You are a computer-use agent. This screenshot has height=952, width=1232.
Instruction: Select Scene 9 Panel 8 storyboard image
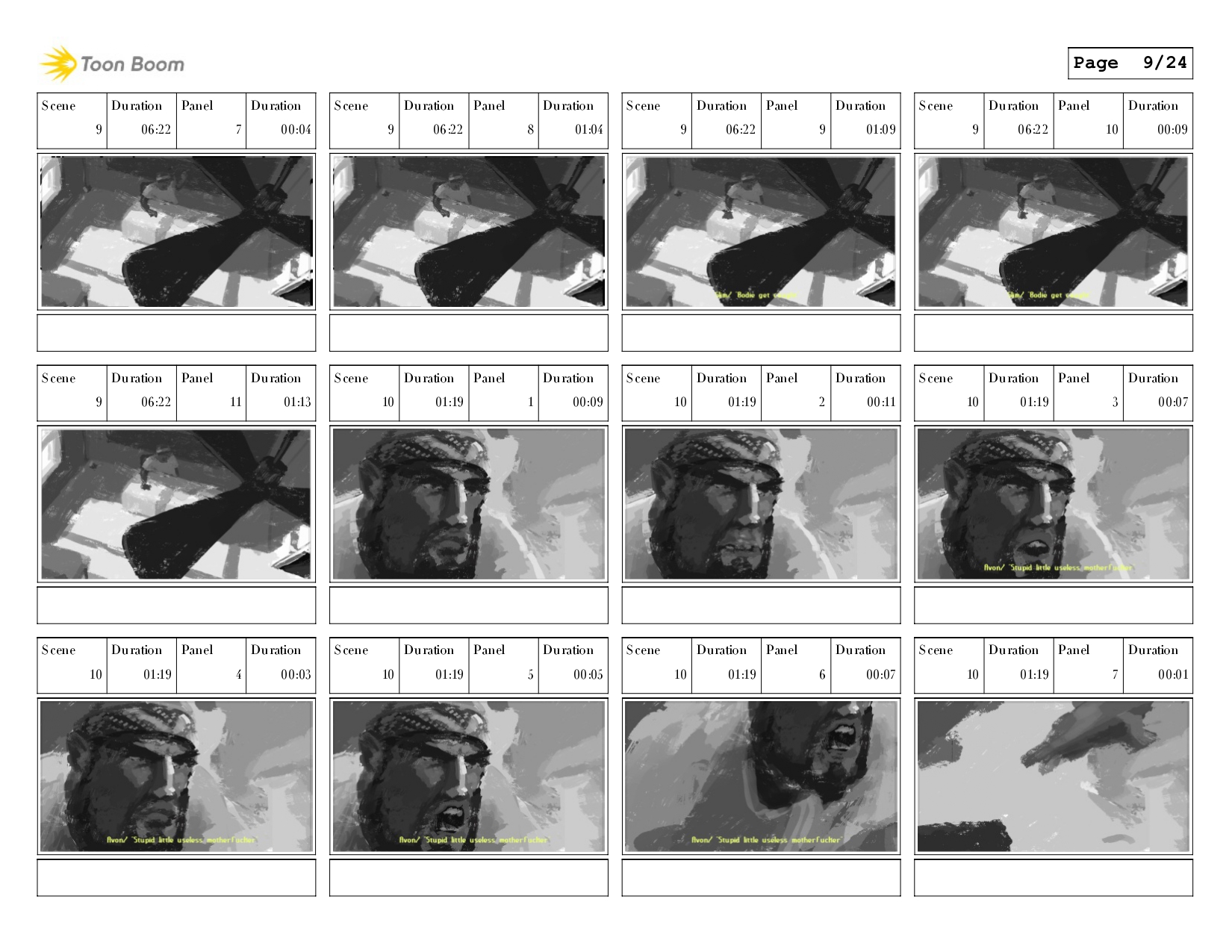click(x=469, y=231)
